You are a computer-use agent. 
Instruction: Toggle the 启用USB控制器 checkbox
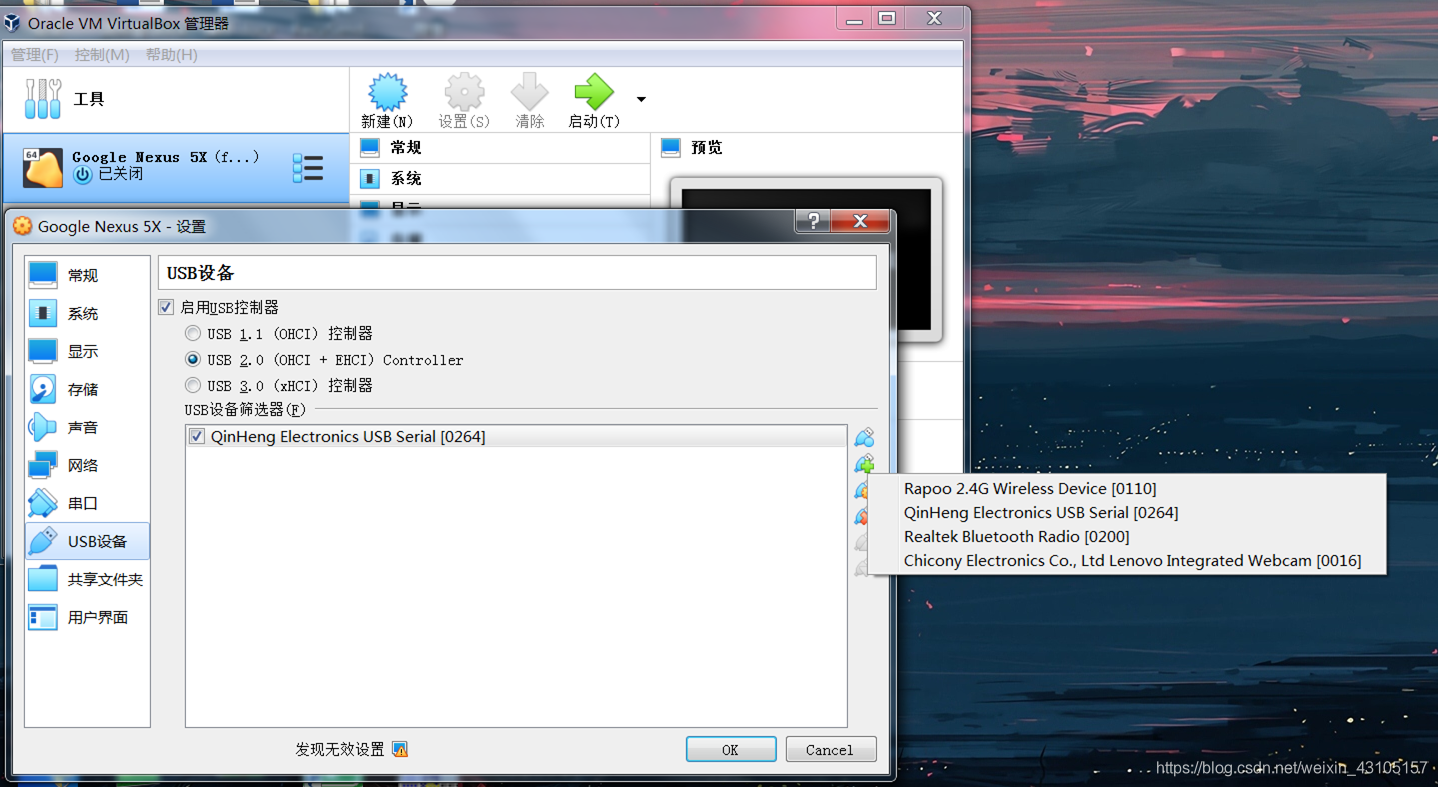click(x=166, y=307)
